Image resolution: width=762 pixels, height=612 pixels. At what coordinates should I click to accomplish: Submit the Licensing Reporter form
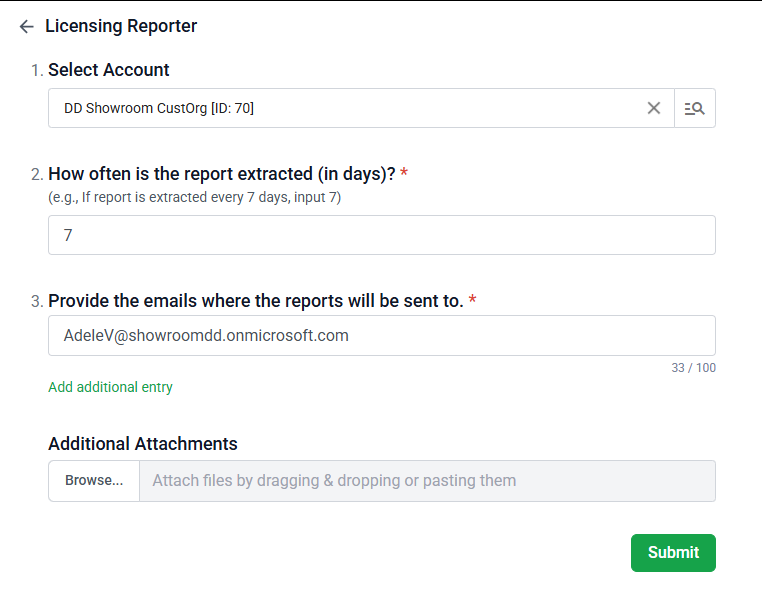(673, 553)
